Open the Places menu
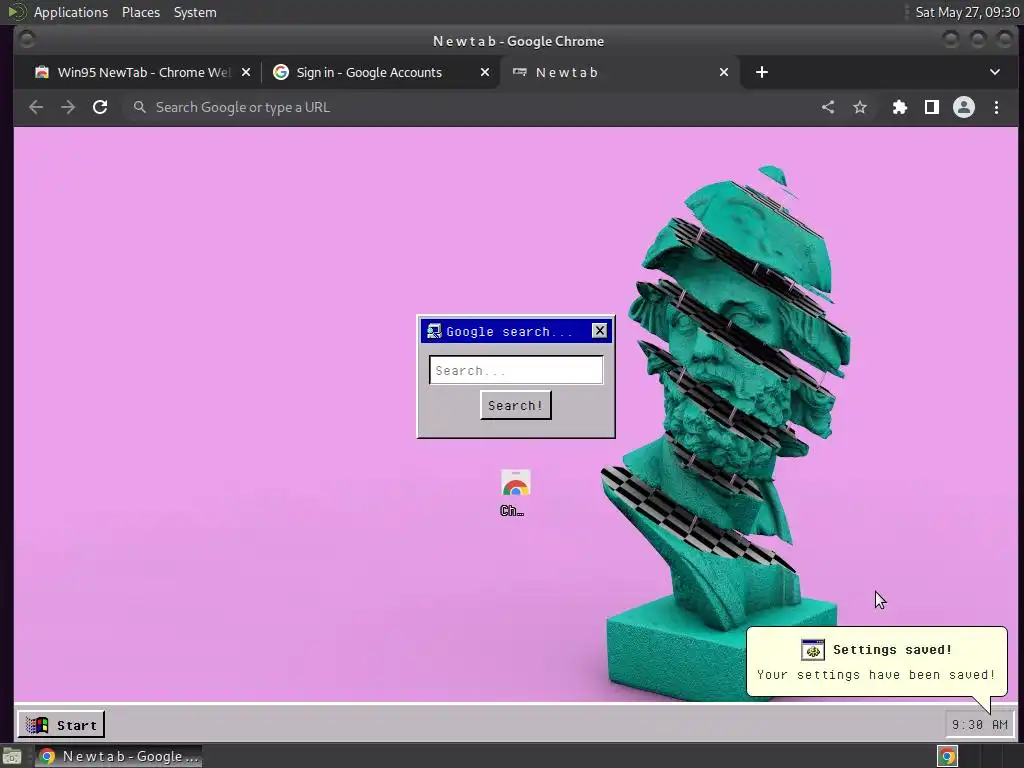 point(141,12)
